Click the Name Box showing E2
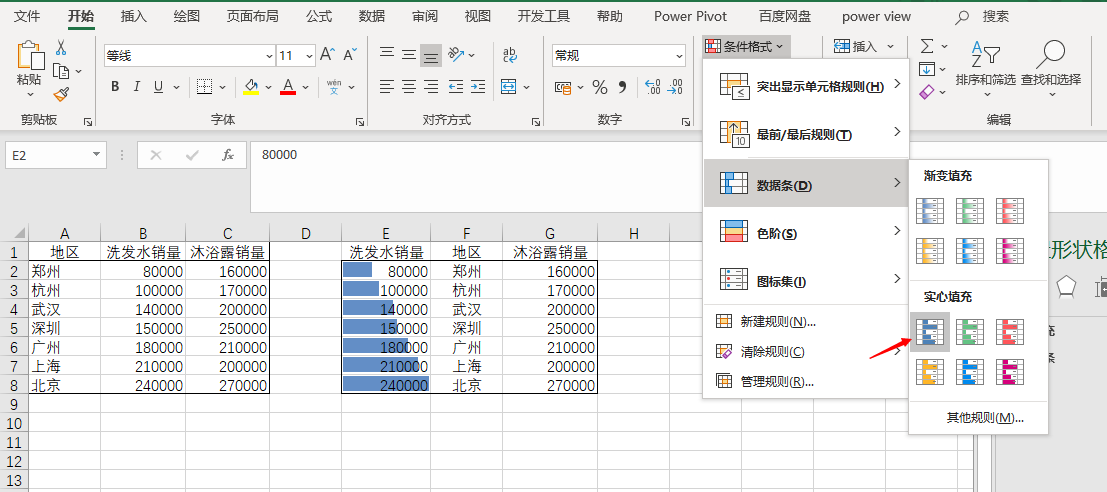The width and height of the screenshot is (1107, 492). pyautogui.click(x=56, y=155)
